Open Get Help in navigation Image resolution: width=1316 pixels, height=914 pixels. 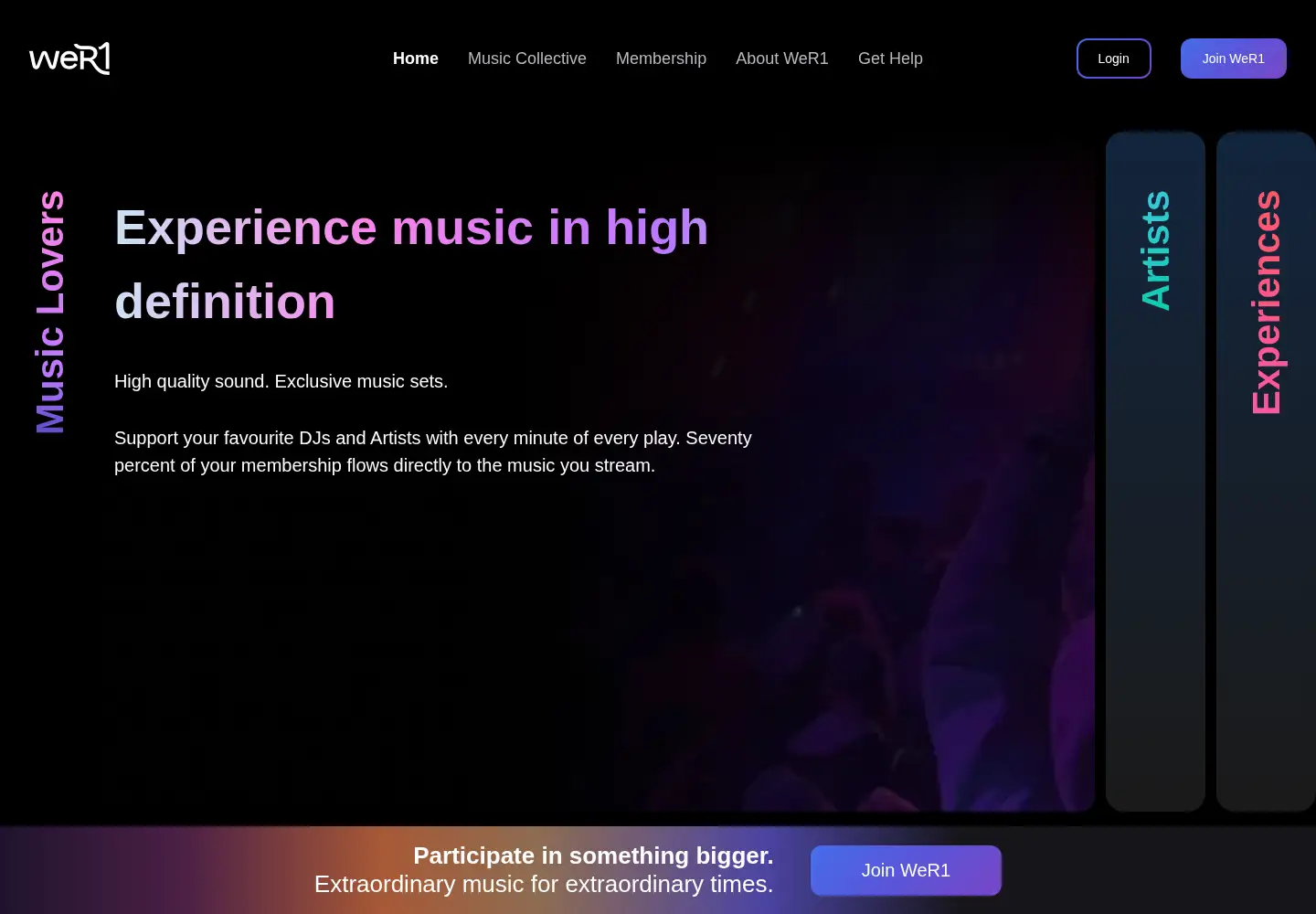click(x=890, y=58)
